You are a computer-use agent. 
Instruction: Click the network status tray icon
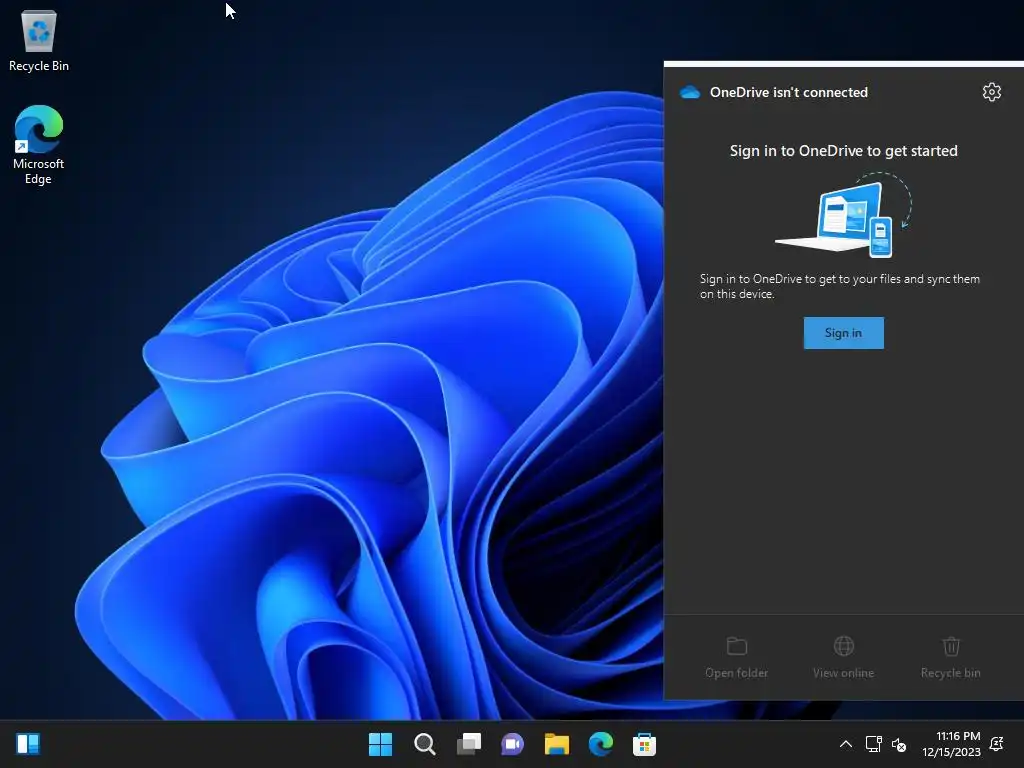point(873,744)
